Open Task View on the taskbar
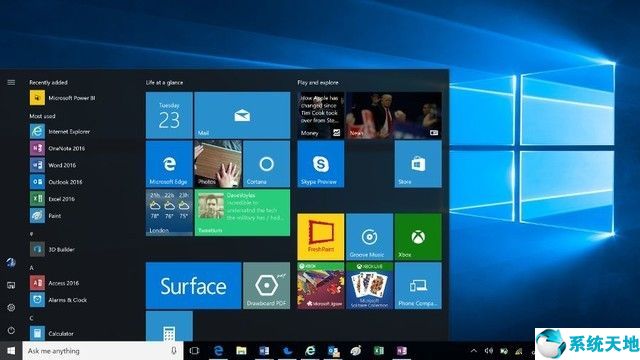 [x=195, y=351]
